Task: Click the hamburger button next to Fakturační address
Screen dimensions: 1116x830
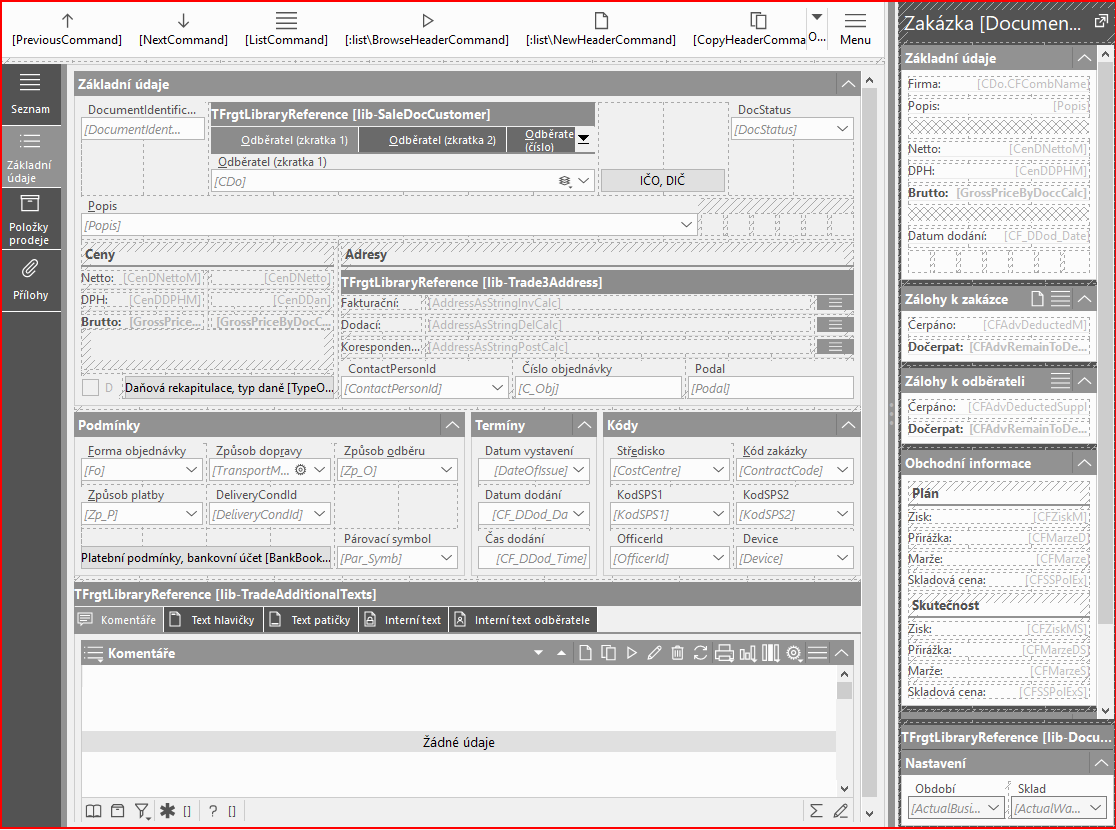Action: pos(834,303)
